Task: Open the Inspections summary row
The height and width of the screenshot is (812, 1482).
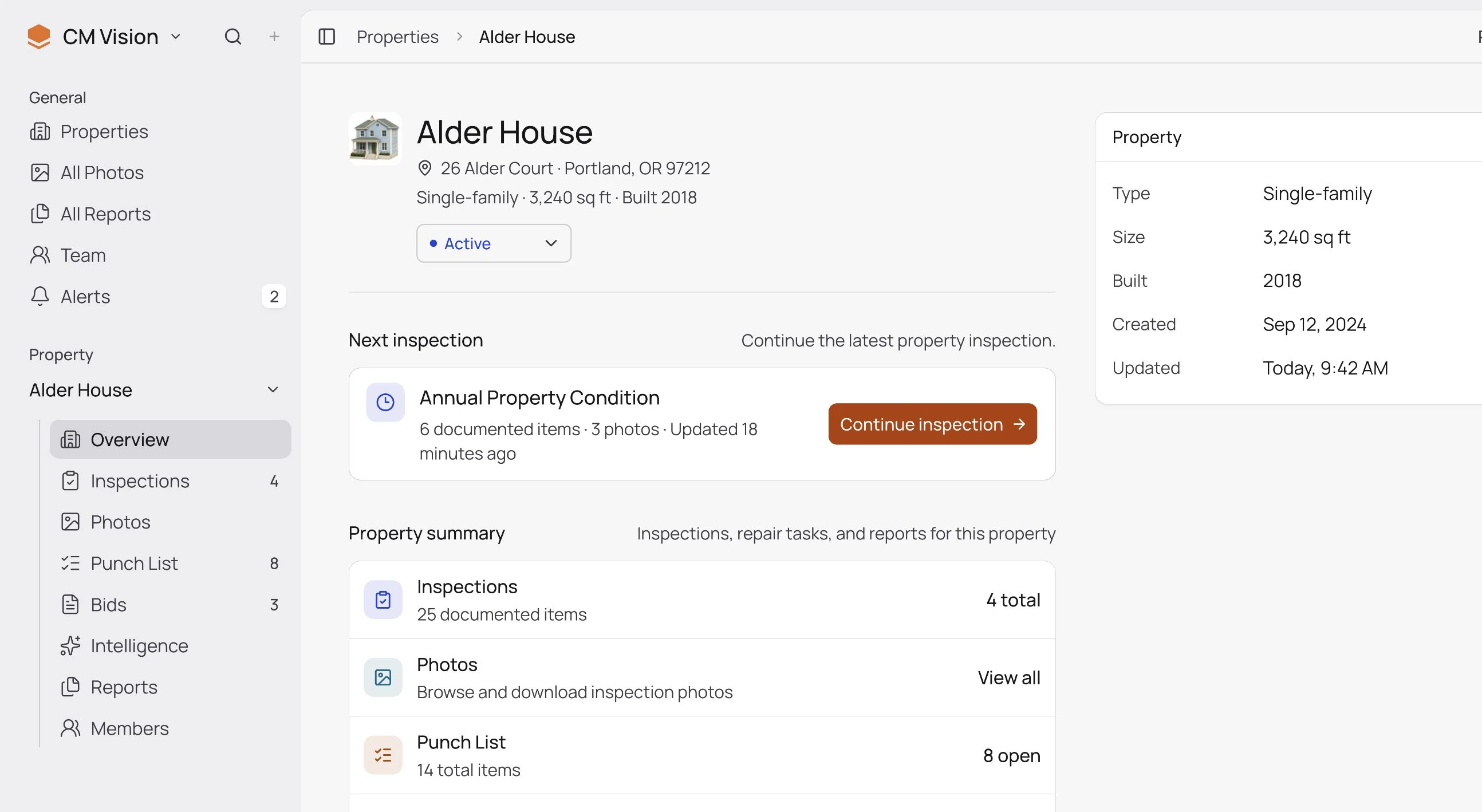Action: coord(702,600)
